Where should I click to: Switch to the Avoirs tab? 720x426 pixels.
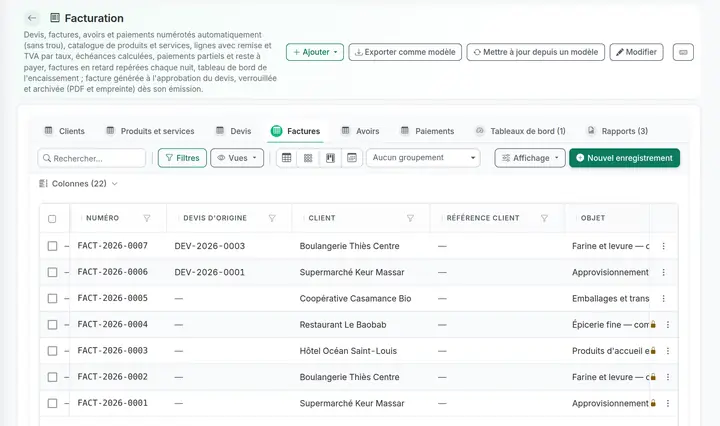[360, 131]
